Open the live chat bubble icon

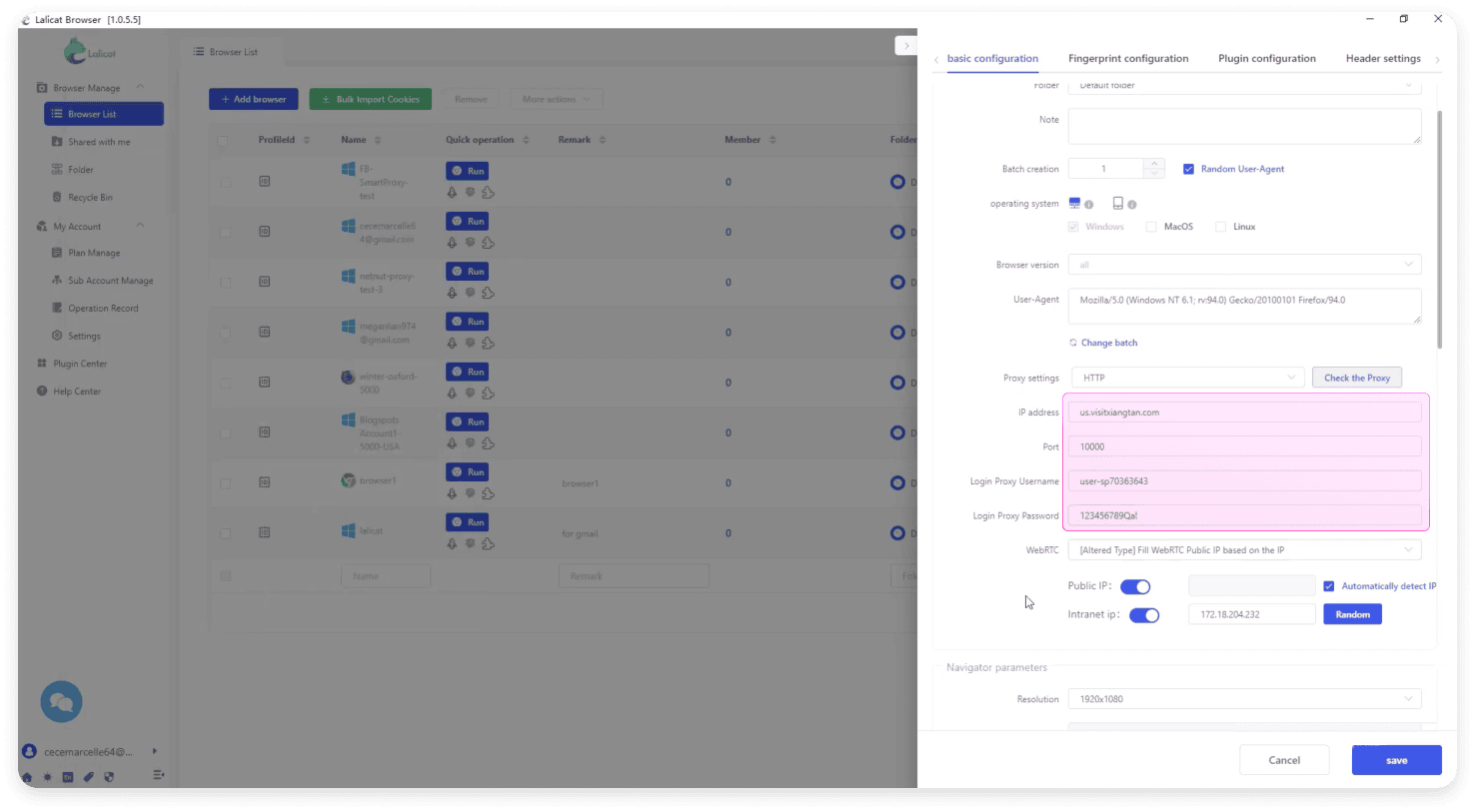point(61,702)
